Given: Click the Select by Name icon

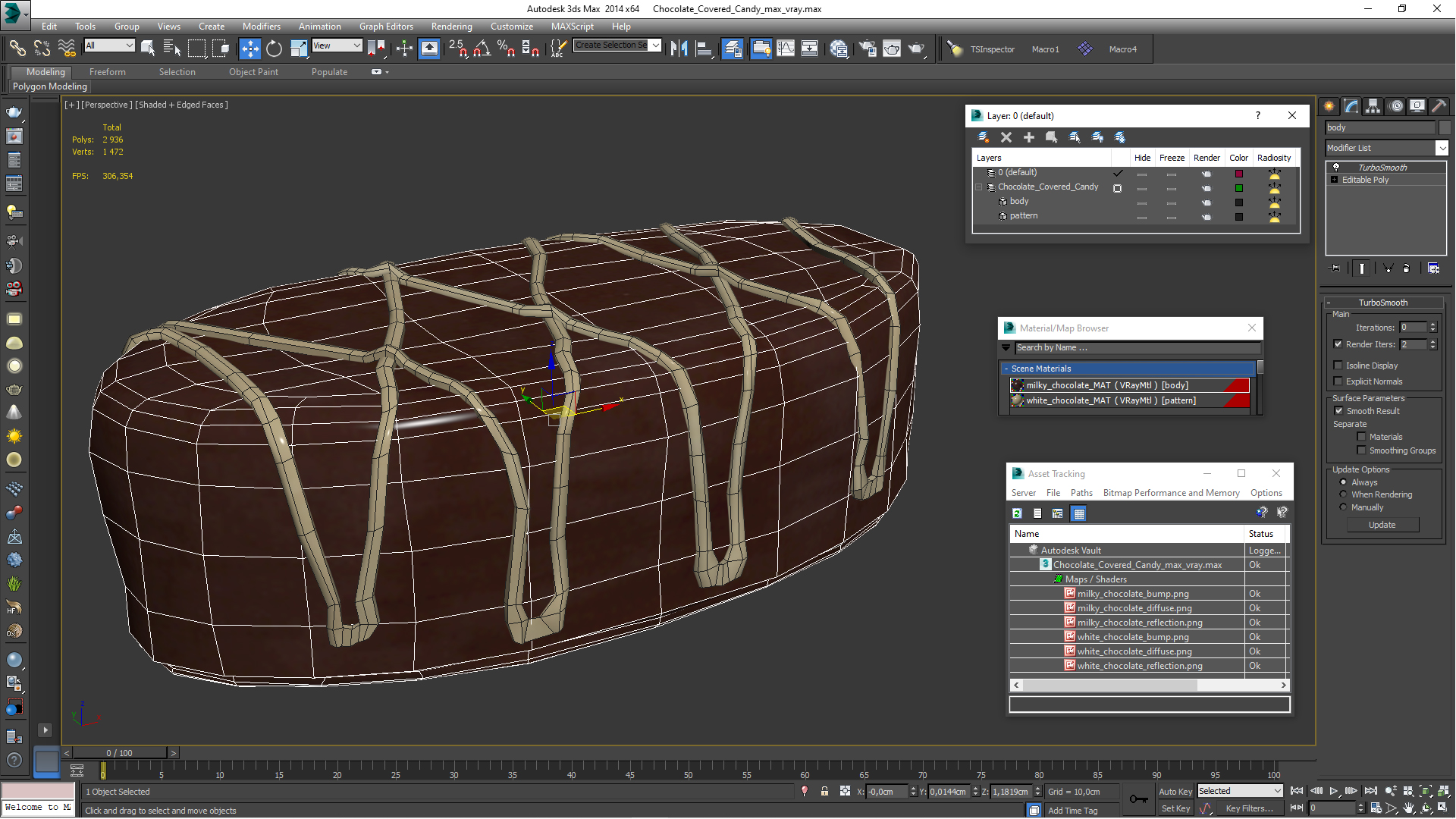Looking at the screenshot, I should (x=172, y=49).
